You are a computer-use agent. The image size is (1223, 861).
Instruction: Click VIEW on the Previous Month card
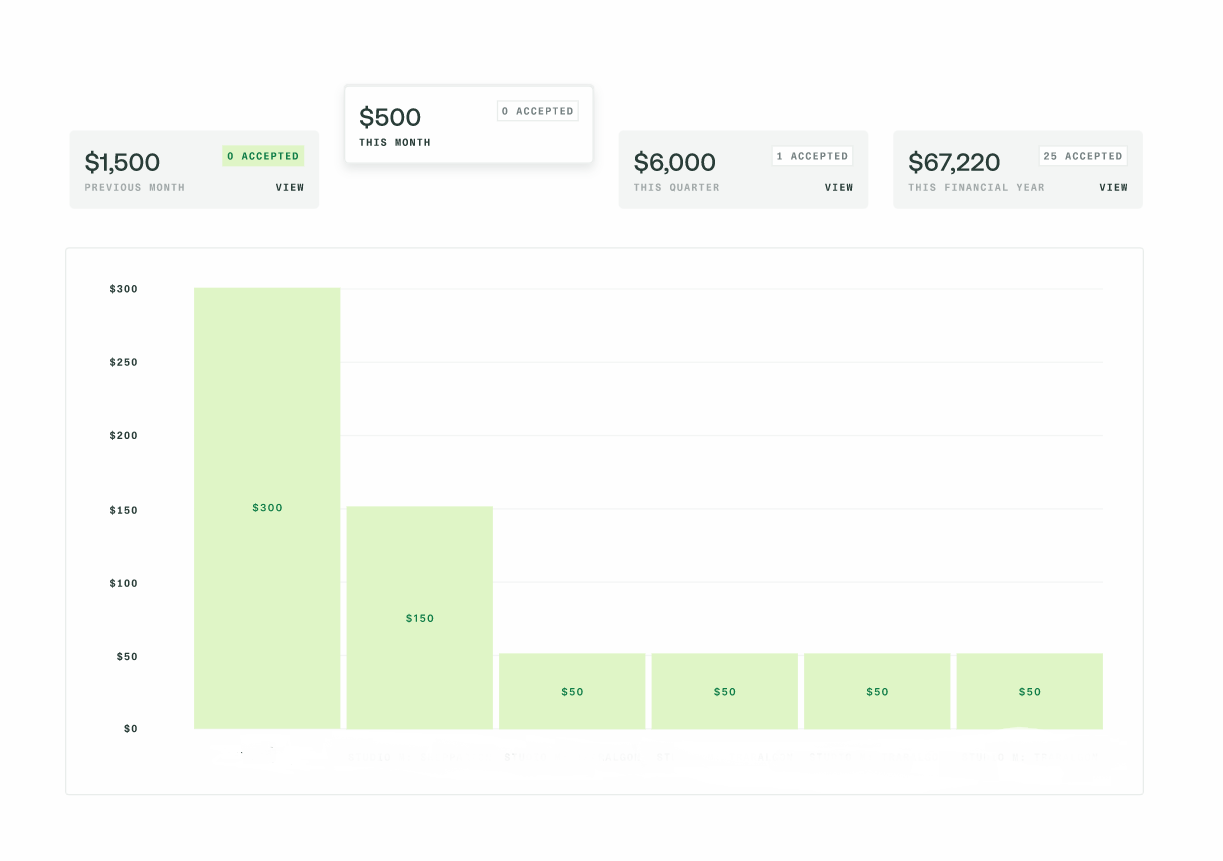[290, 188]
